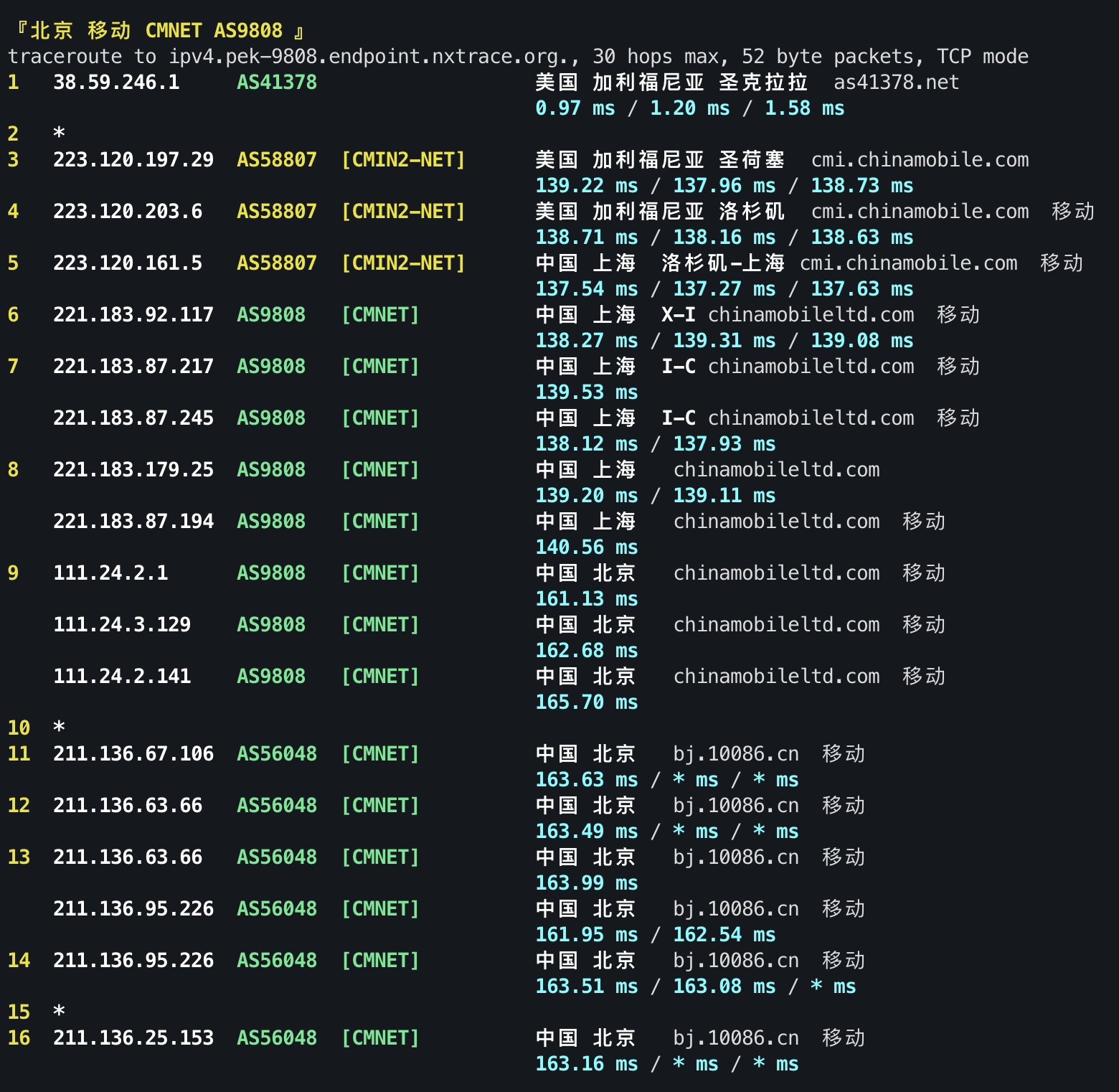The height and width of the screenshot is (1092, 1119).
Task: Click the X-I label on hop 6
Action: [679, 315]
